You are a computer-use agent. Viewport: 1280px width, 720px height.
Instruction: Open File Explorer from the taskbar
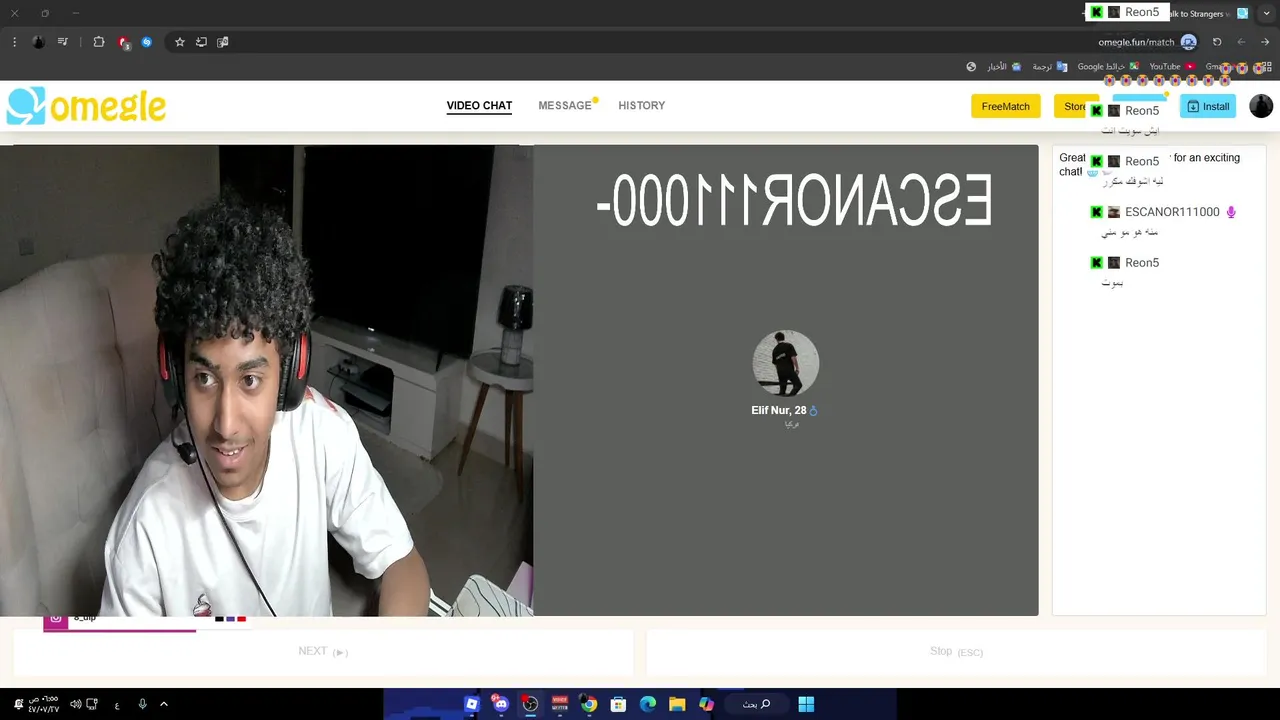point(677,704)
